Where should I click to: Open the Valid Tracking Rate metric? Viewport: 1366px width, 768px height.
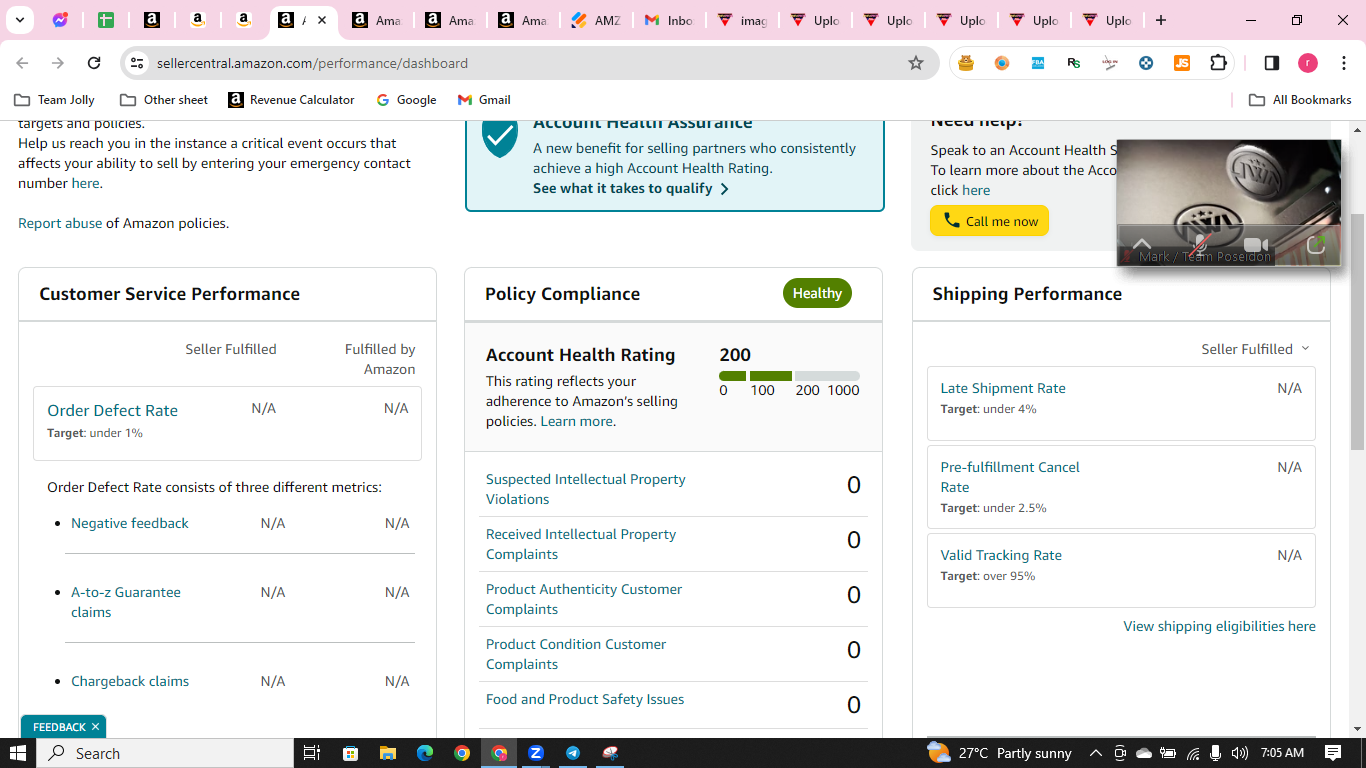(1001, 555)
